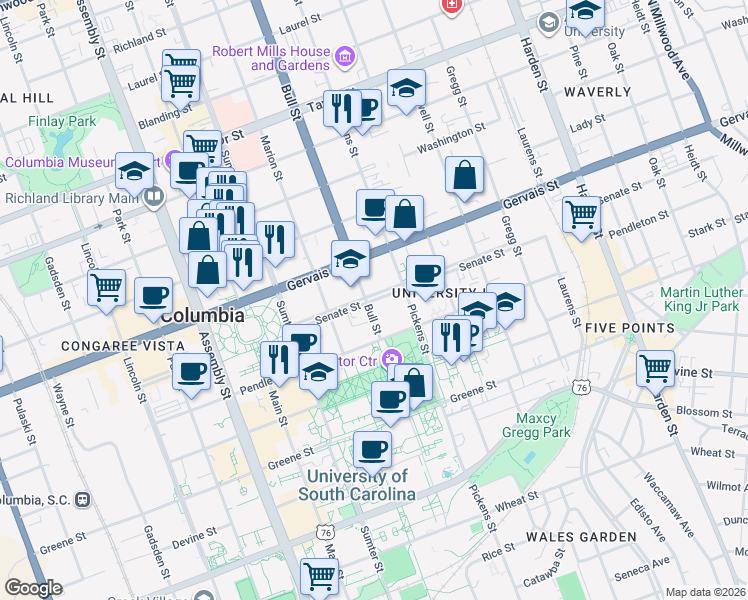Click the shopping cart marker beside Gadsden St

click(107, 289)
